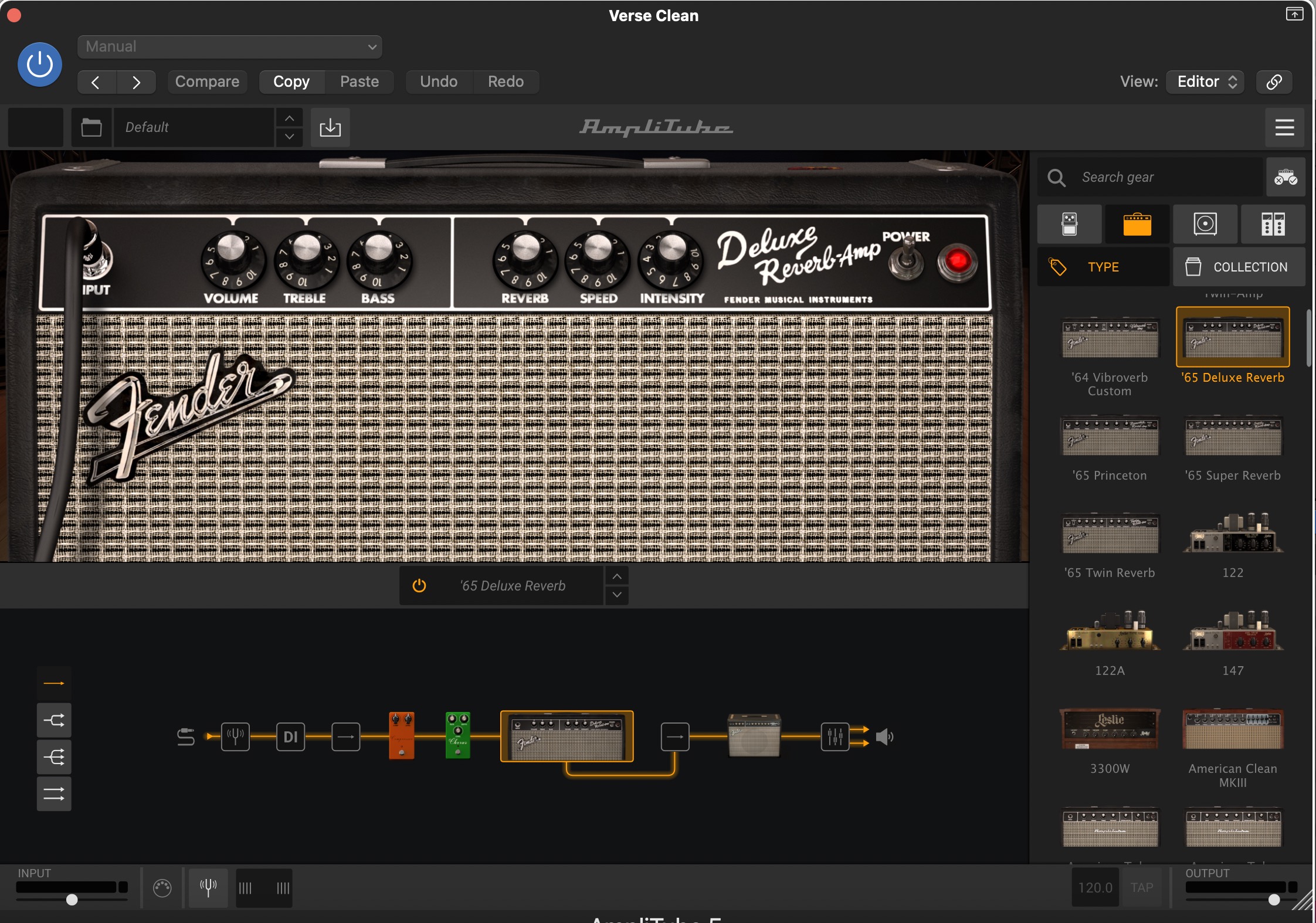1316x923 pixels.
Task: Choose the '64 Vibroverb Custom amp
Action: click(x=1110, y=338)
